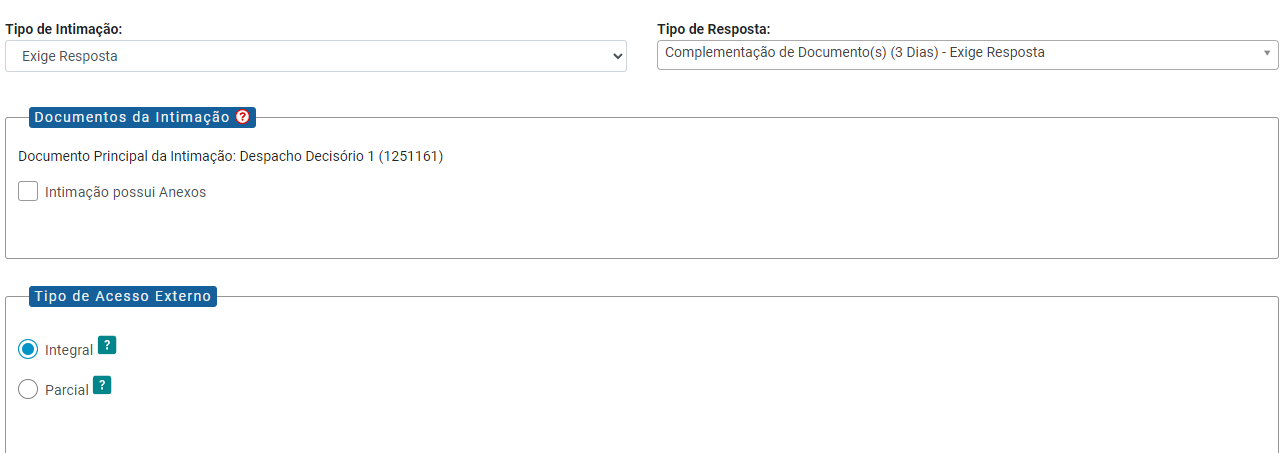Click small arrow of Tipo de Resposta
Screen dimensions: 1284x453
(x=1267, y=54)
